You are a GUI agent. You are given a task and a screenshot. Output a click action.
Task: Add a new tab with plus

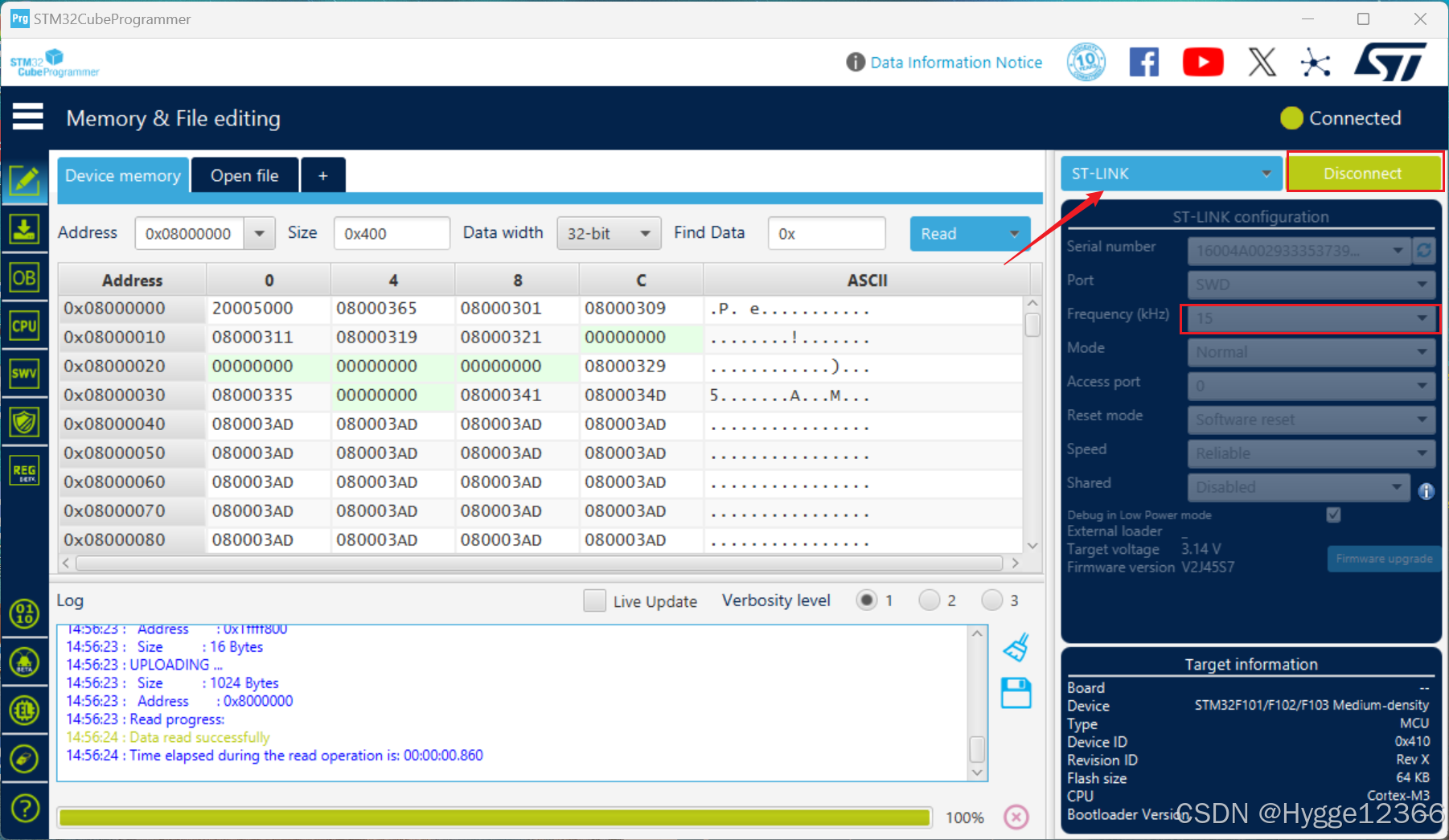(x=323, y=175)
